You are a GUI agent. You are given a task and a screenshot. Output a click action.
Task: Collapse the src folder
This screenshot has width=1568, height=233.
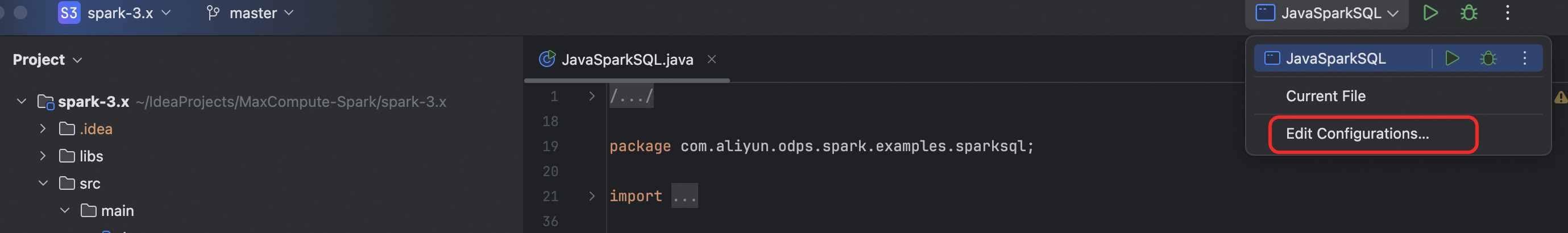tap(43, 183)
